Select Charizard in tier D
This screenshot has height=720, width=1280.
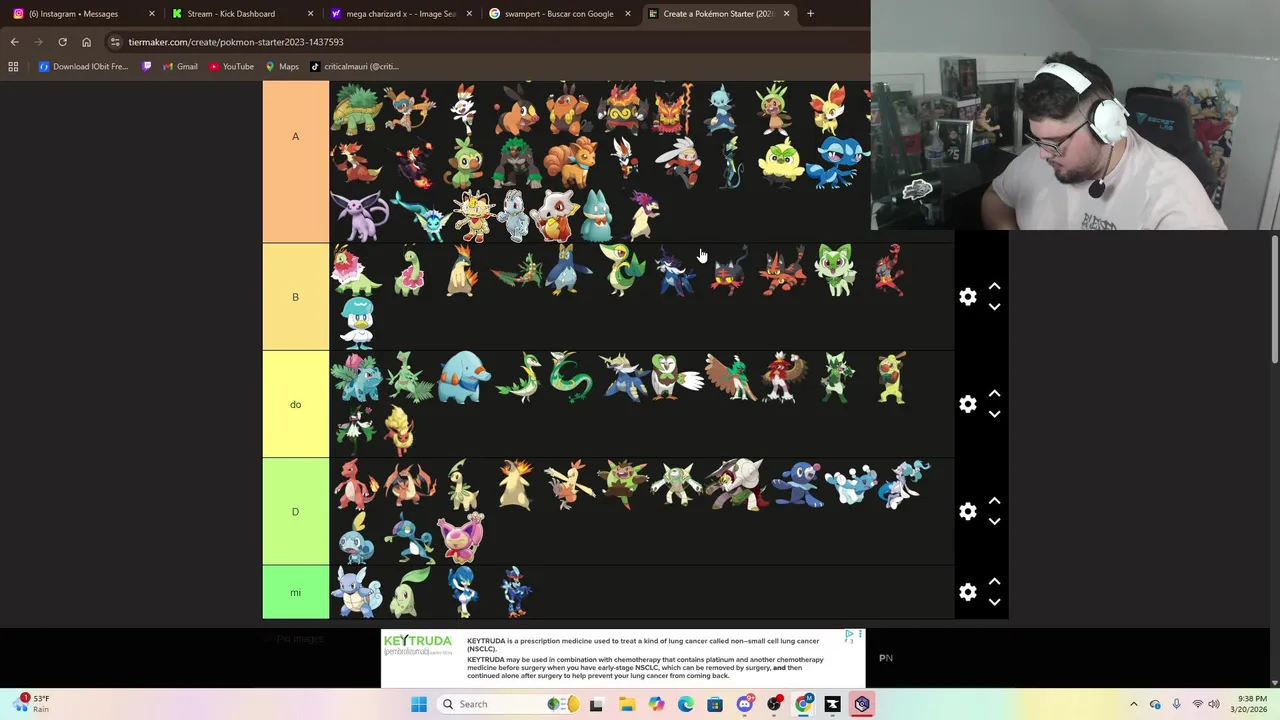[410, 484]
